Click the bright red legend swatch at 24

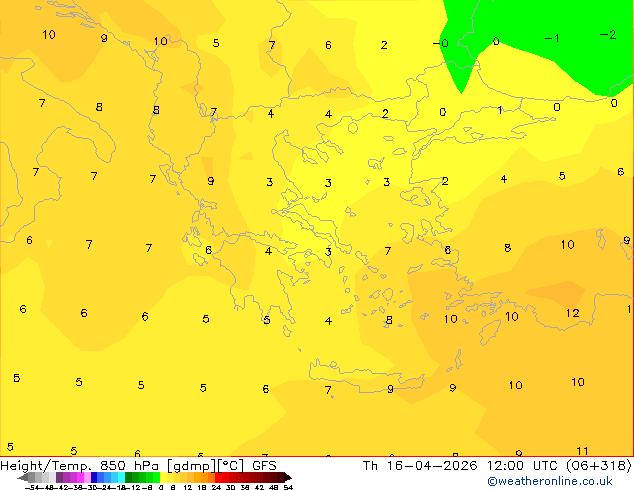[x=218, y=477]
